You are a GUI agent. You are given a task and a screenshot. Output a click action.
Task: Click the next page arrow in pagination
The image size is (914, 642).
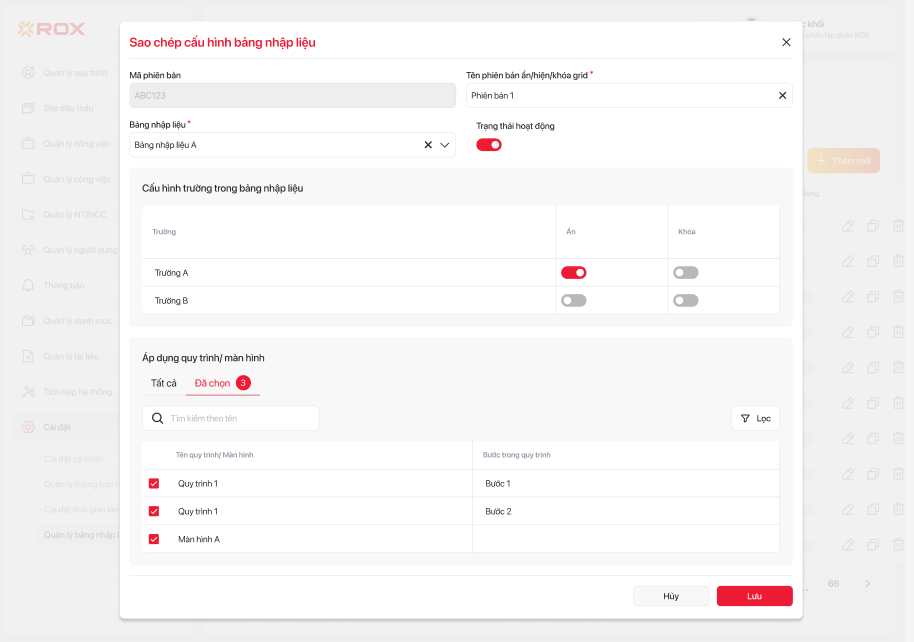coord(867,583)
